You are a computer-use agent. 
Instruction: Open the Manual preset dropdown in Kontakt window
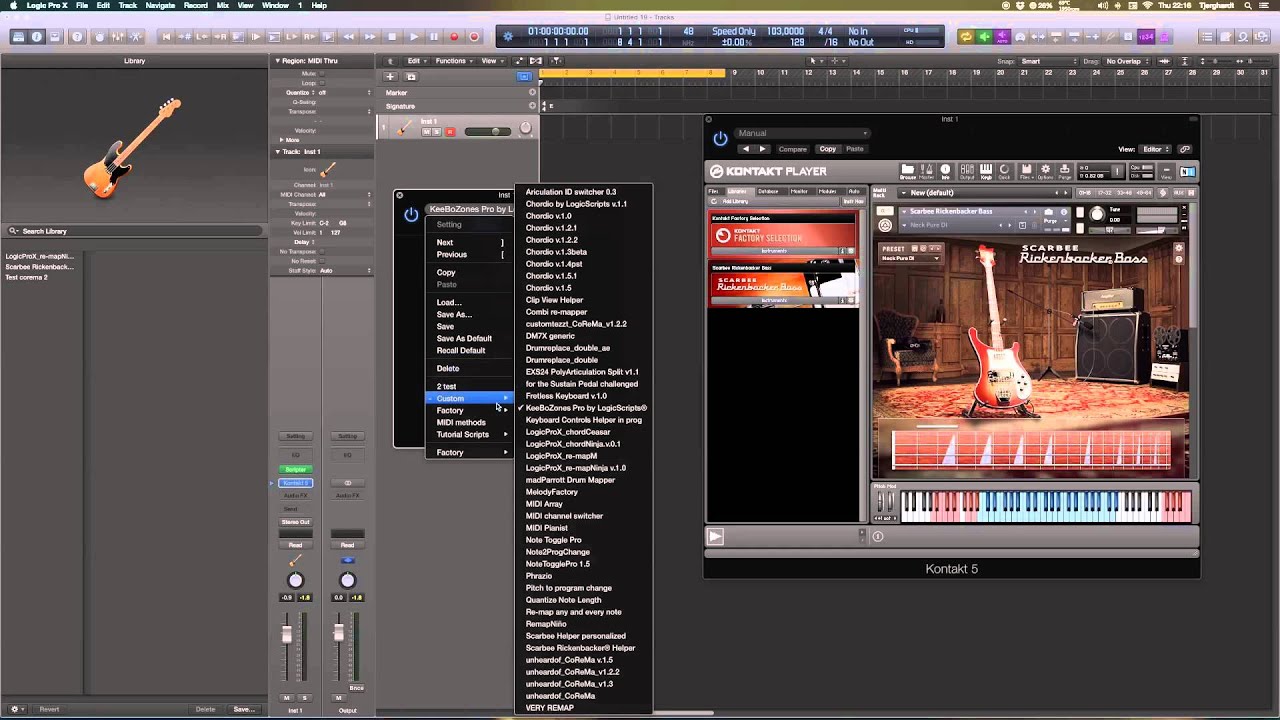[803, 133]
